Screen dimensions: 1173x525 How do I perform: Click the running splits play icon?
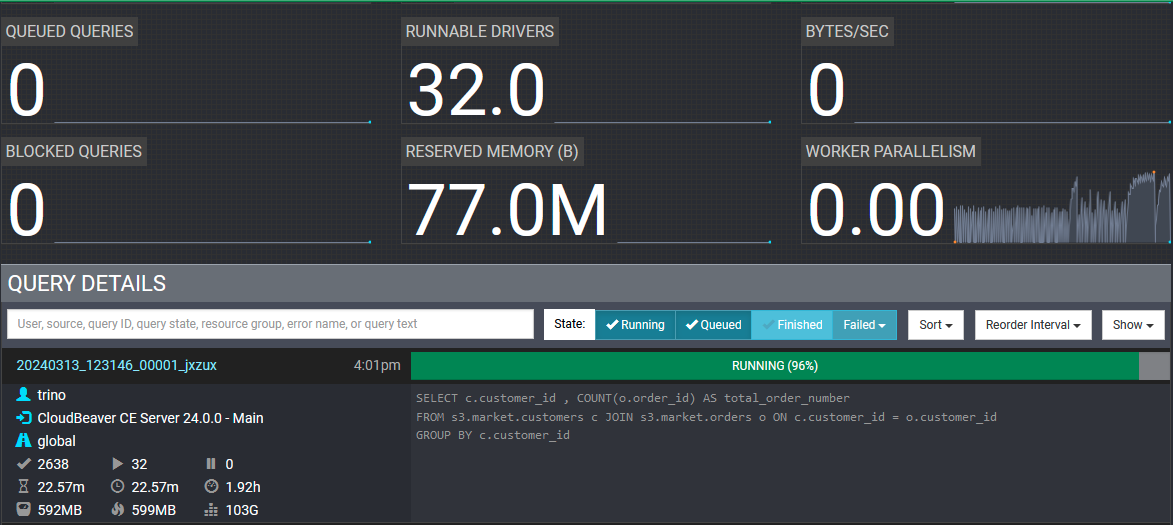click(117, 464)
